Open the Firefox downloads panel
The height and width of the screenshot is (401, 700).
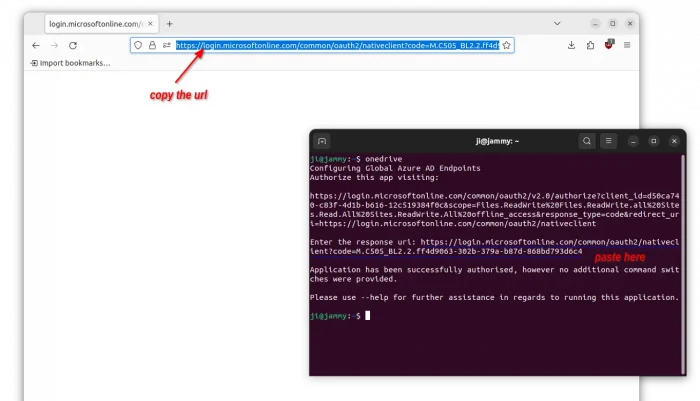pyautogui.click(x=572, y=45)
